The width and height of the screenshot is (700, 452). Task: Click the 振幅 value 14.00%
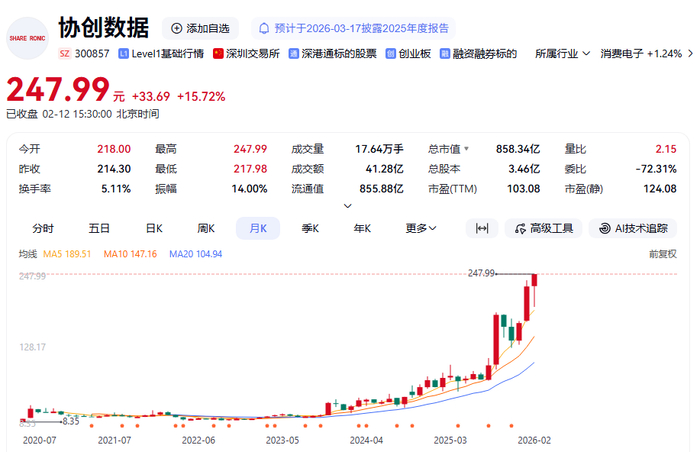pos(249,189)
